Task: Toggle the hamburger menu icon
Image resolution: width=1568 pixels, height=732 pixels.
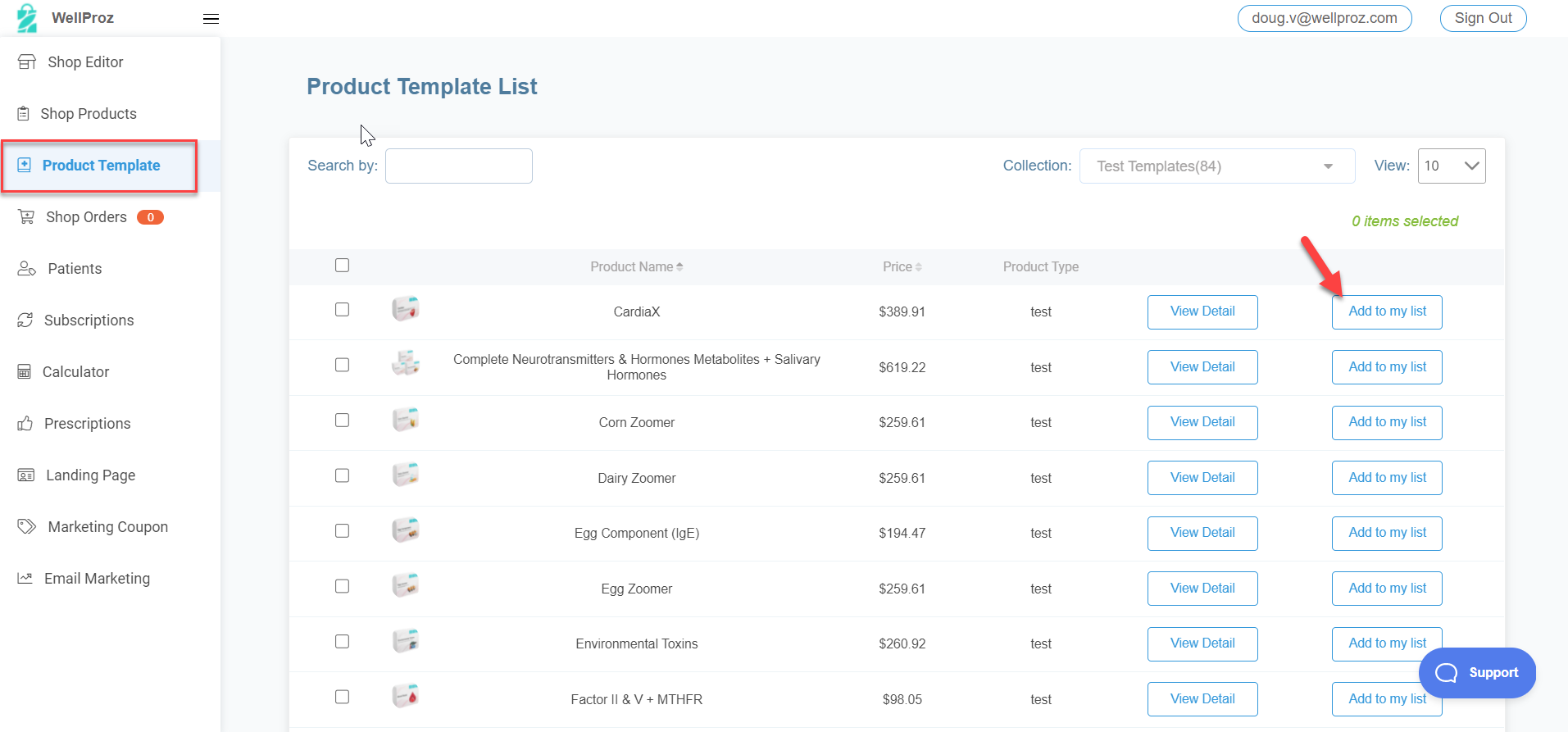Action: [211, 19]
